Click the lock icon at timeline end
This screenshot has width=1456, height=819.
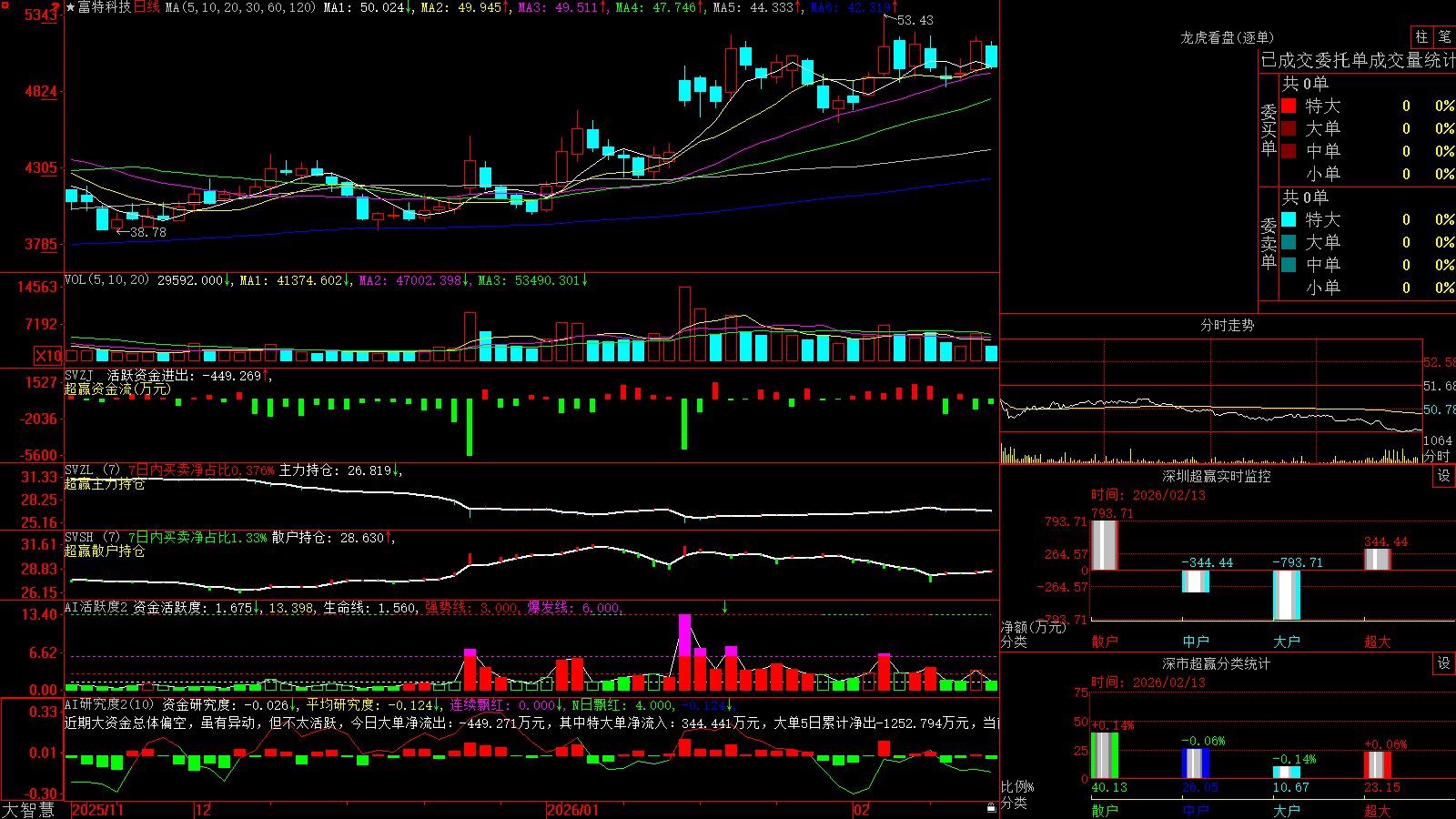point(991,808)
